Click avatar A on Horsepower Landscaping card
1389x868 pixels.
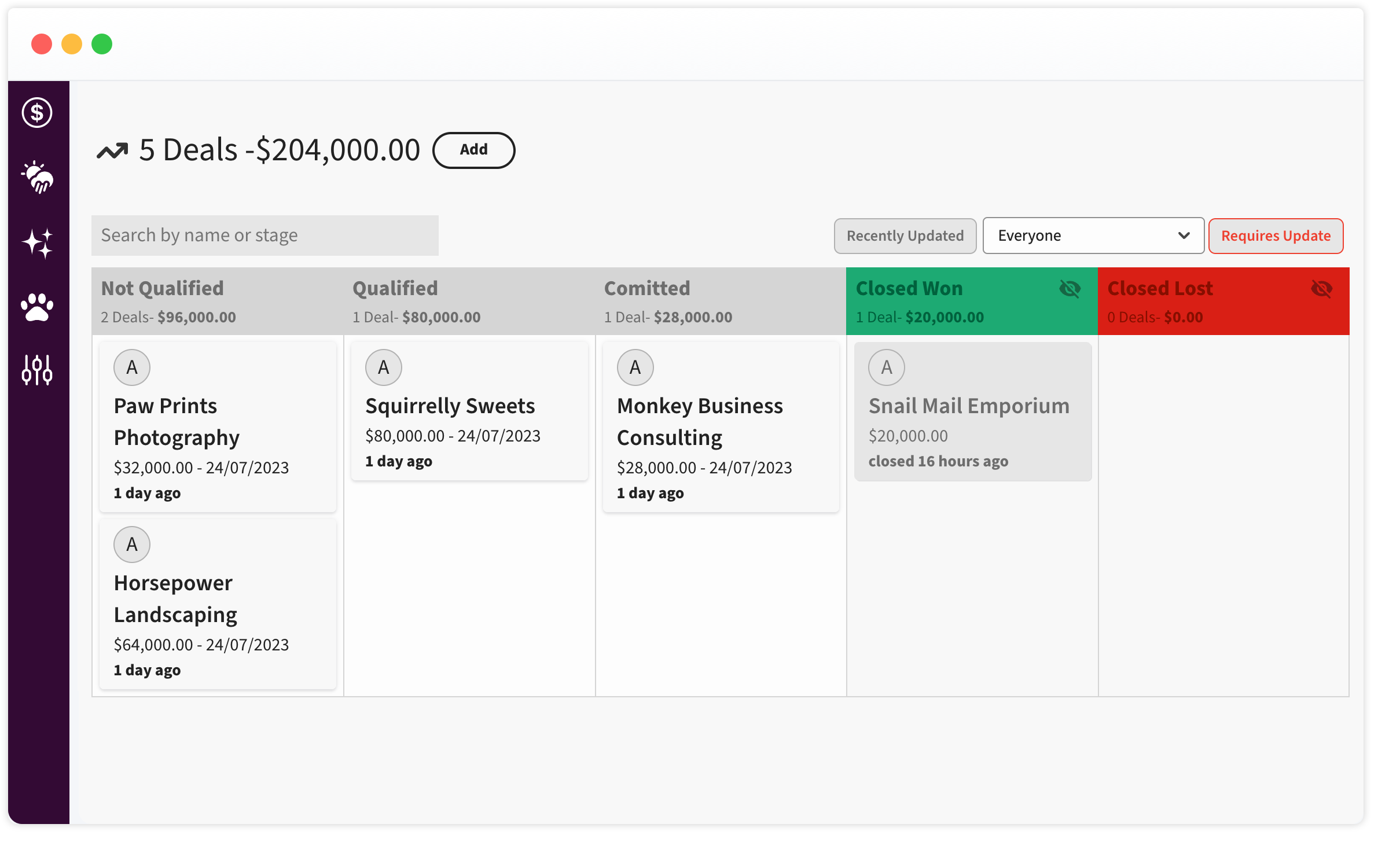(x=132, y=545)
